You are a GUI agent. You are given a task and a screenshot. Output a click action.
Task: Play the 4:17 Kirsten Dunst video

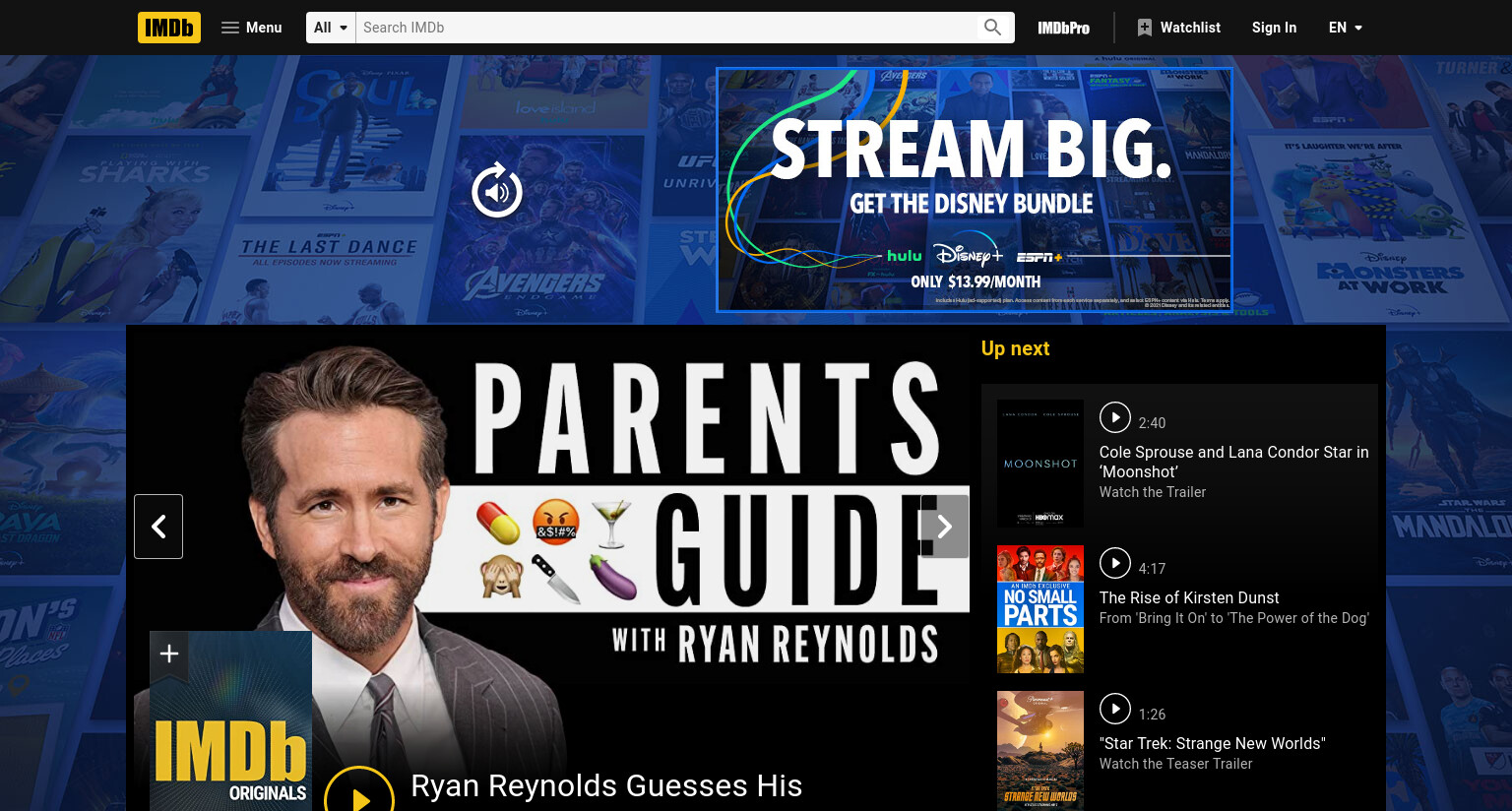1115,563
